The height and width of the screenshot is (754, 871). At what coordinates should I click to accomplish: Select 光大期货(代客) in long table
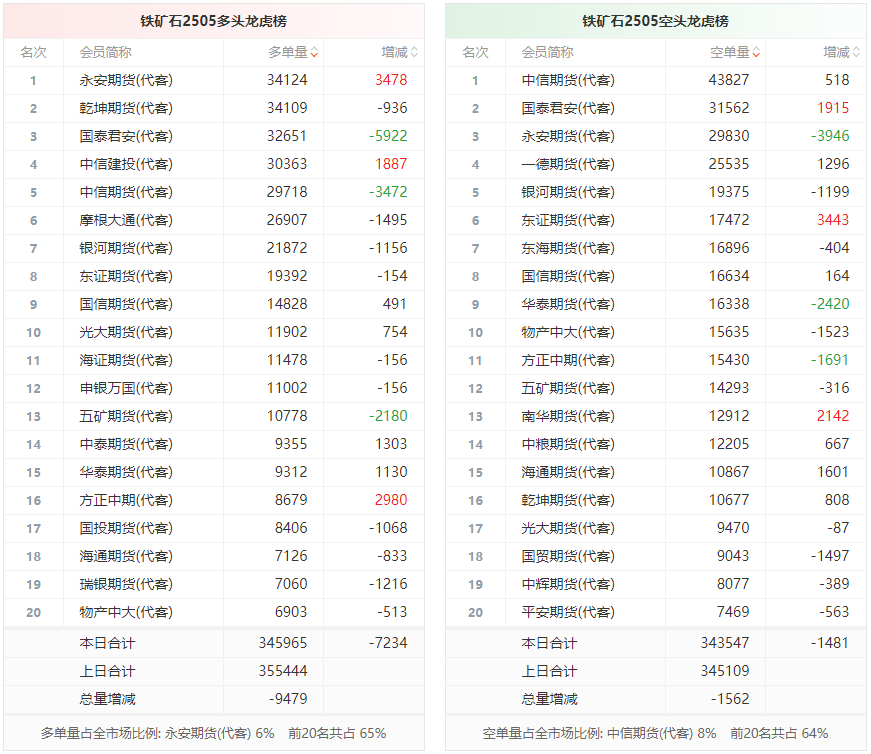coord(126,332)
